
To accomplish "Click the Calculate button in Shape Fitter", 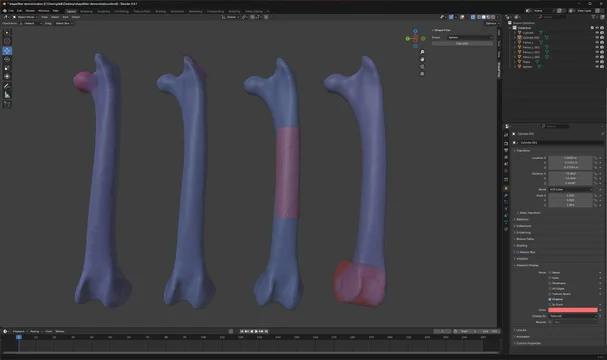I will coord(462,44).
